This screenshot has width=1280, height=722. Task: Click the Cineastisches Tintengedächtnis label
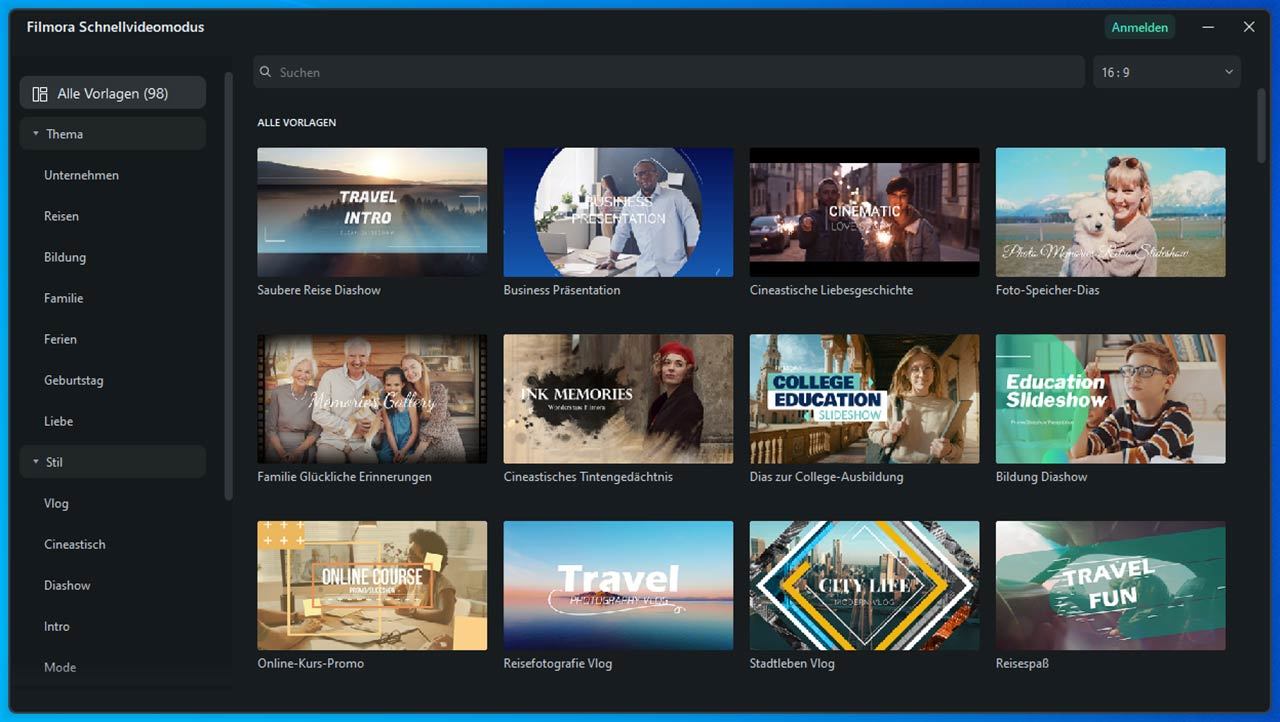(588, 477)
